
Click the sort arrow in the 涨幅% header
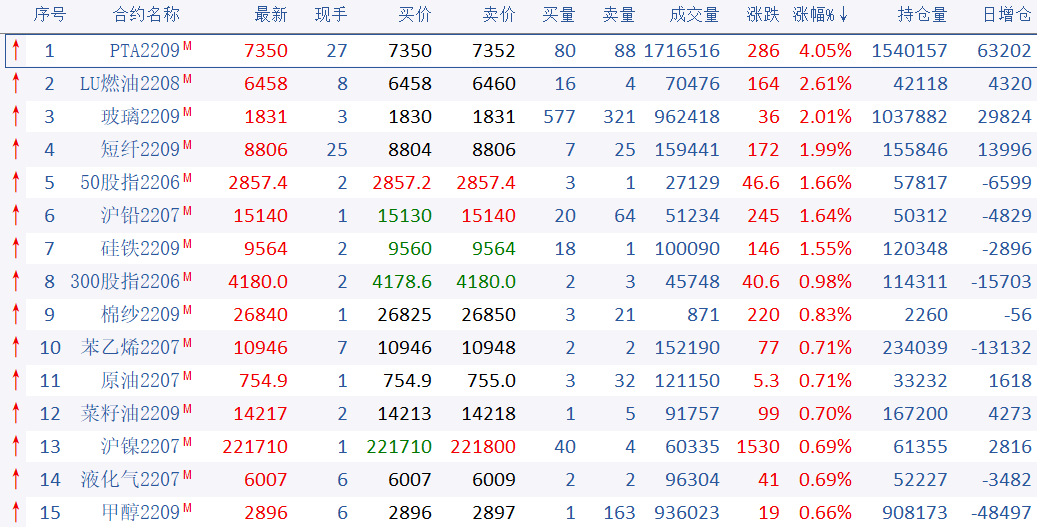[844, 15]
